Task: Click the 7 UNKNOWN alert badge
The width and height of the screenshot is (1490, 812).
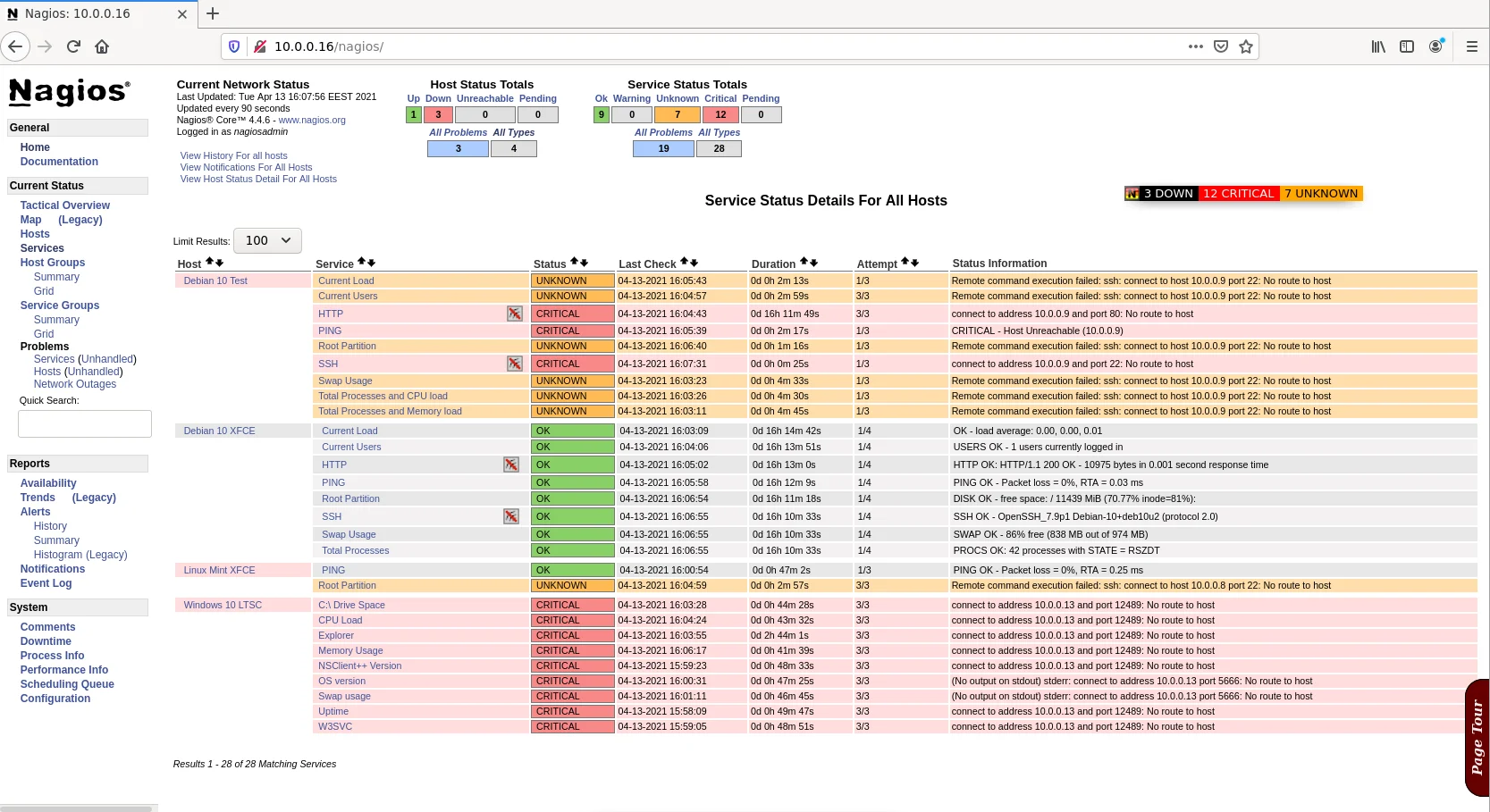Action: 1321,193
